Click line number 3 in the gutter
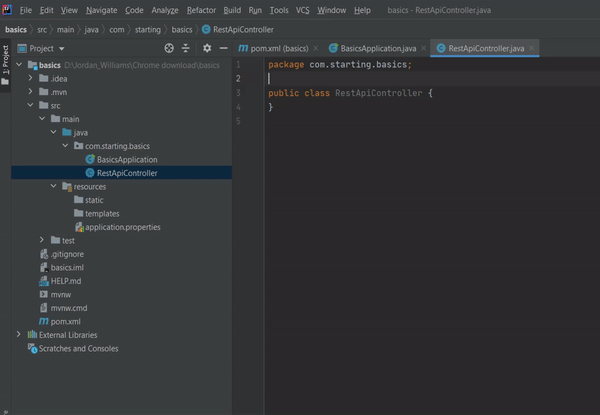The image size is (600, 415). click(238, 93)
